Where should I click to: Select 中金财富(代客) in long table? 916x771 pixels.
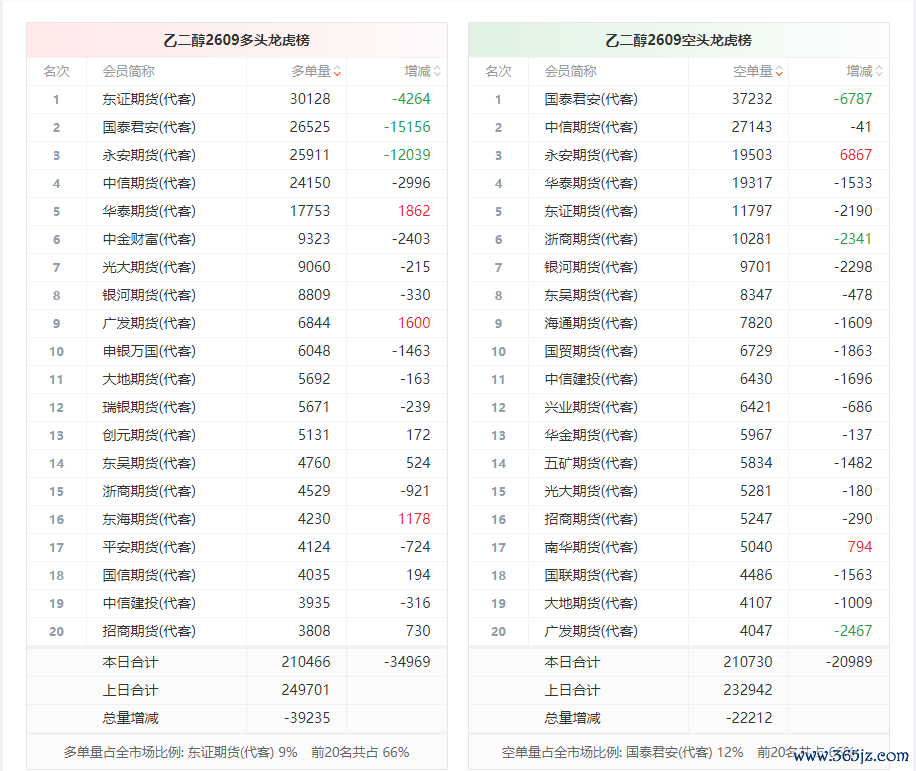coord(149,239)
